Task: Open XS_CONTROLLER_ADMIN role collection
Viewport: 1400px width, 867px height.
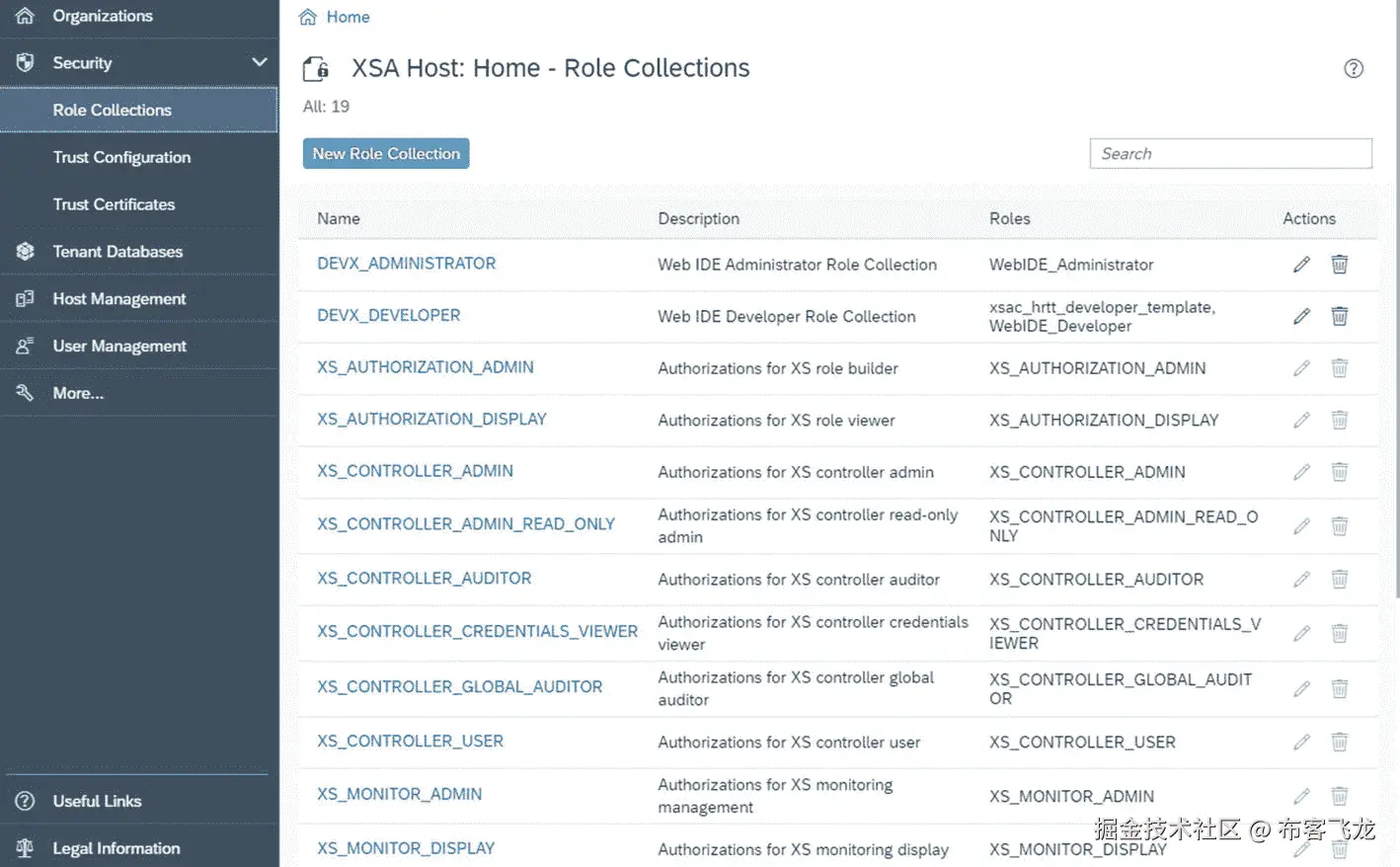Action: click(415, 471)
